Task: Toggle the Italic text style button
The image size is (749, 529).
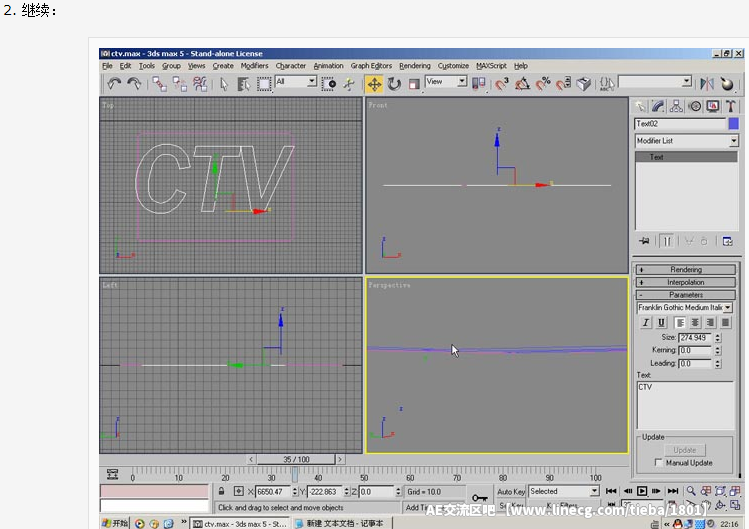Action: point(646,323)
